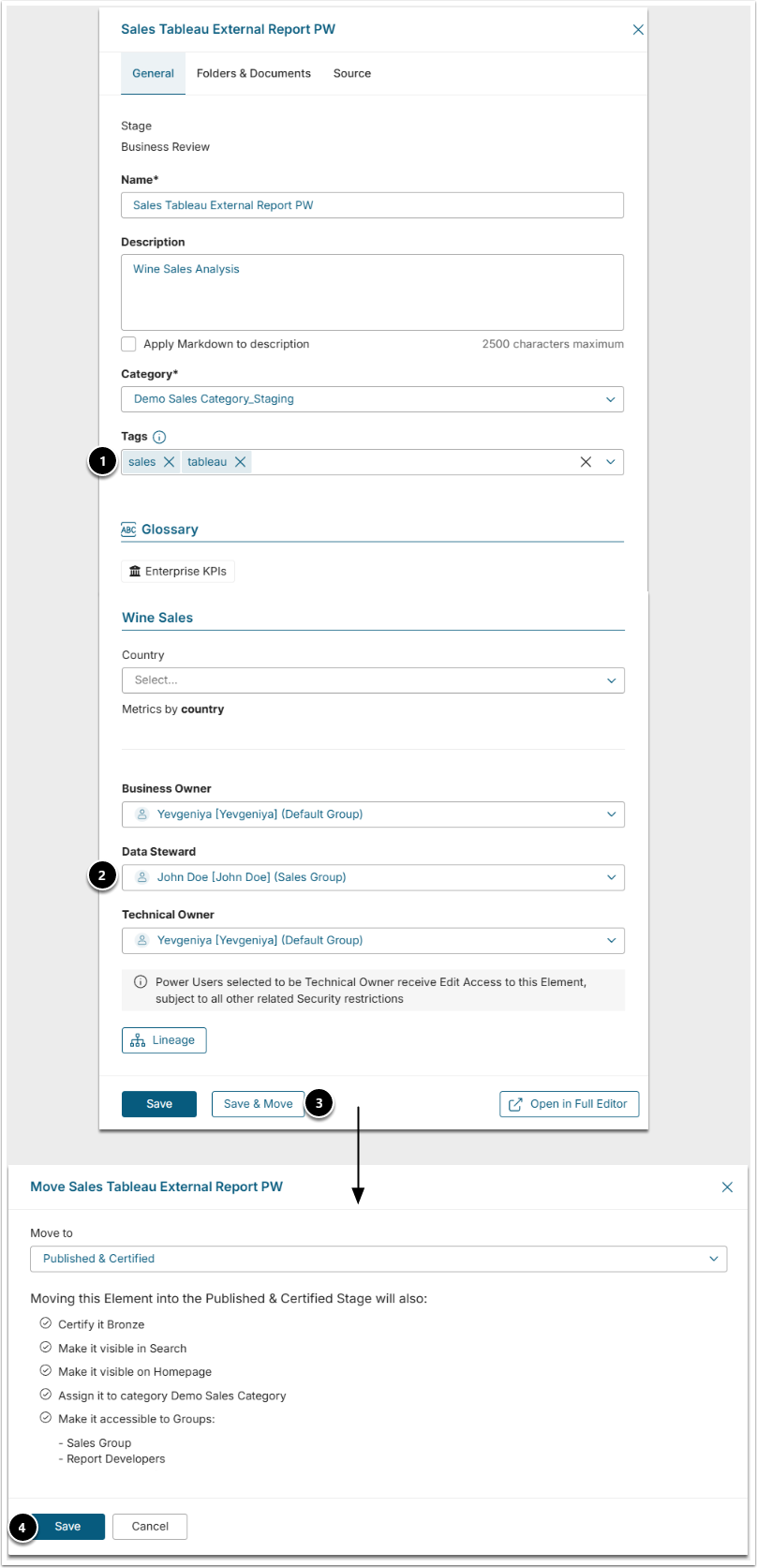
Task: Remove the tableau tag
Action: (x=241, y=462)
